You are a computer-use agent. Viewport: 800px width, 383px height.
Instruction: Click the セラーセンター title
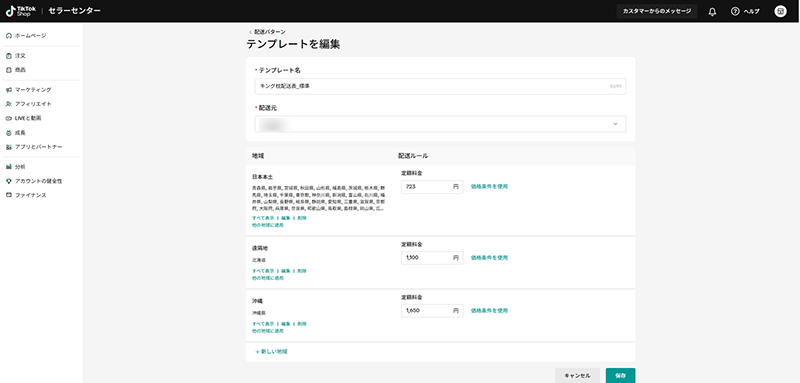coord(74,11)
